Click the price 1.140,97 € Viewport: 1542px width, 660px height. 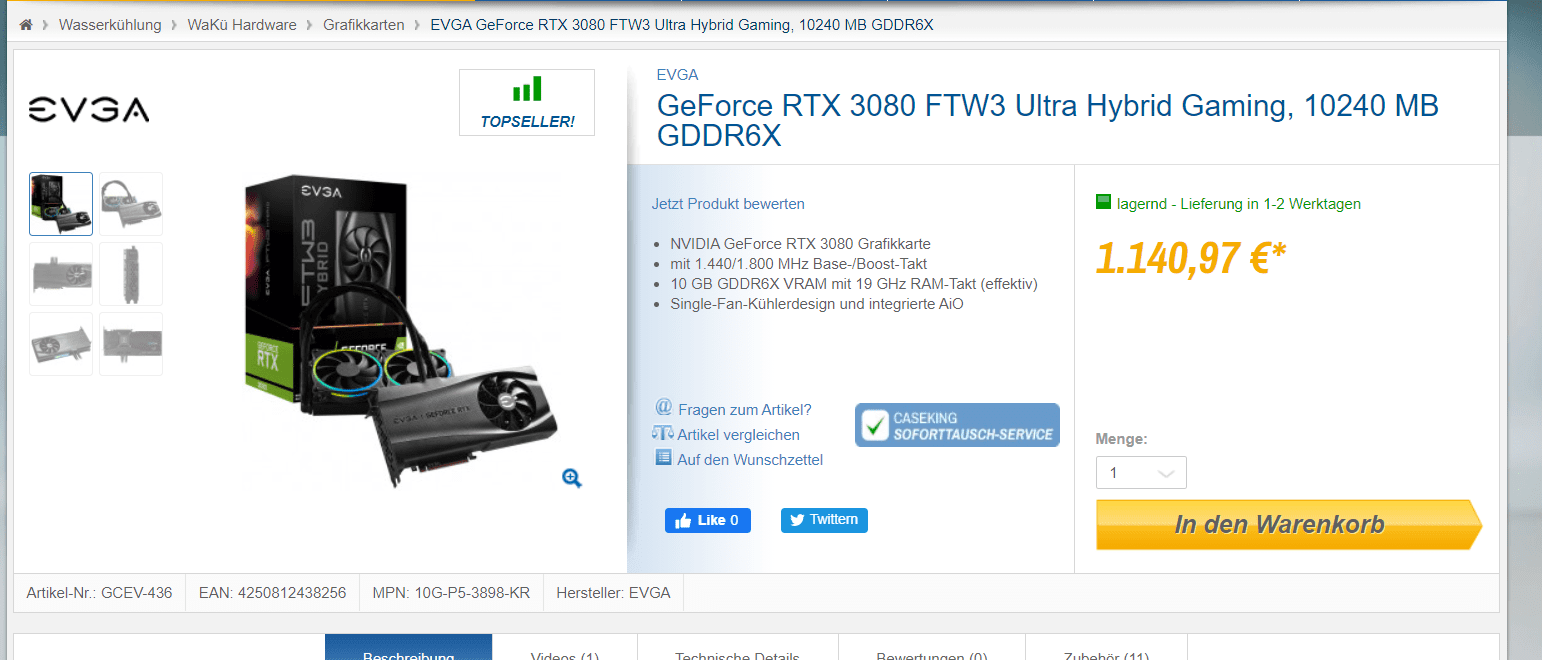(1190, 258)
